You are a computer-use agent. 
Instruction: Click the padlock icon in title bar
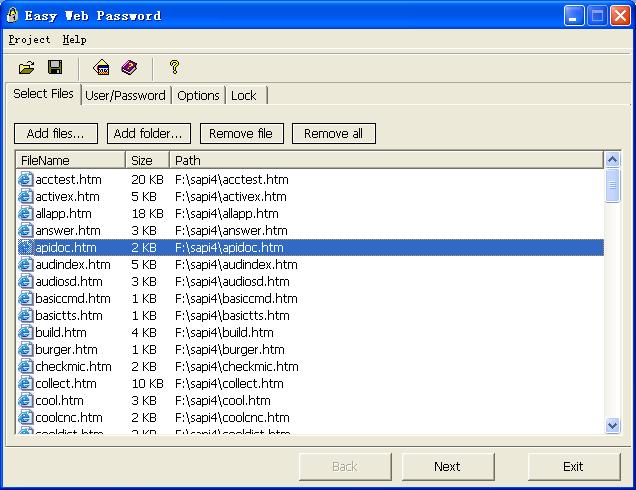13,15
